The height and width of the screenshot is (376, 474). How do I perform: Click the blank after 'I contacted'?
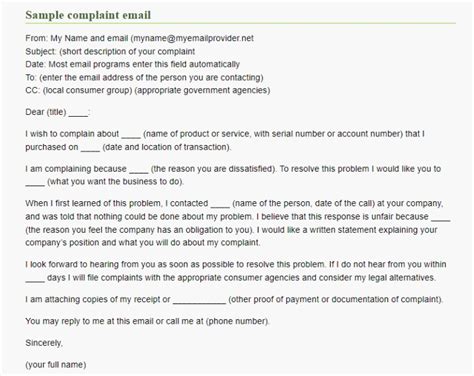coord(220,206)
